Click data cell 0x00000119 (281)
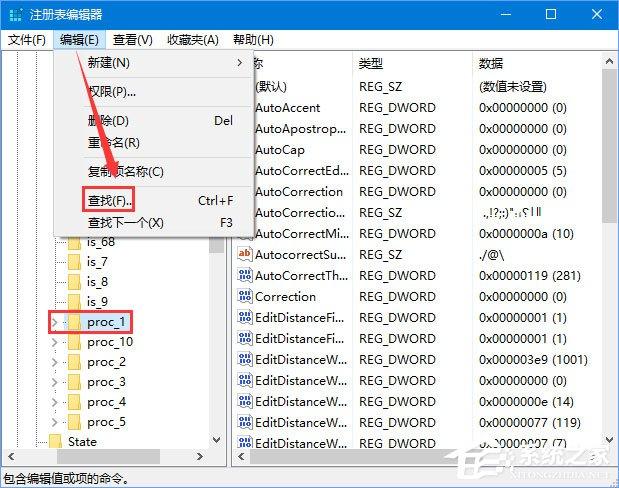 [x=530, y=276]
